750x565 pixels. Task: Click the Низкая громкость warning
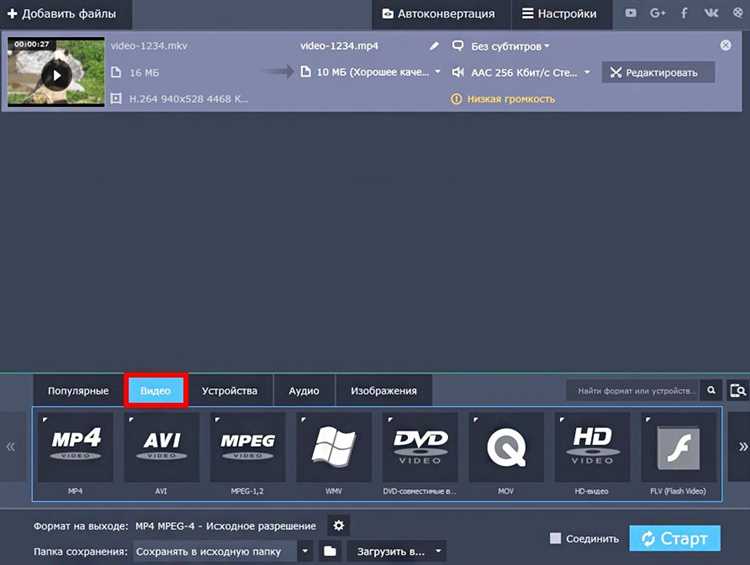(503, 99)
